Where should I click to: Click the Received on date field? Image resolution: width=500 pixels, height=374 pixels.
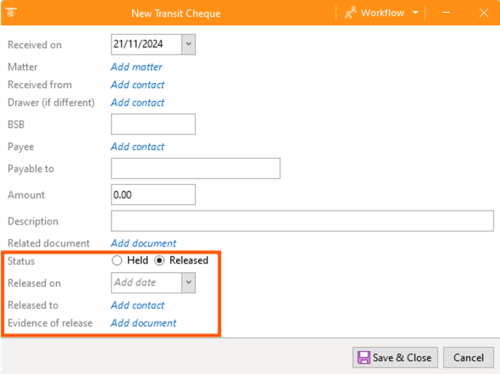[x=147, y=44]
